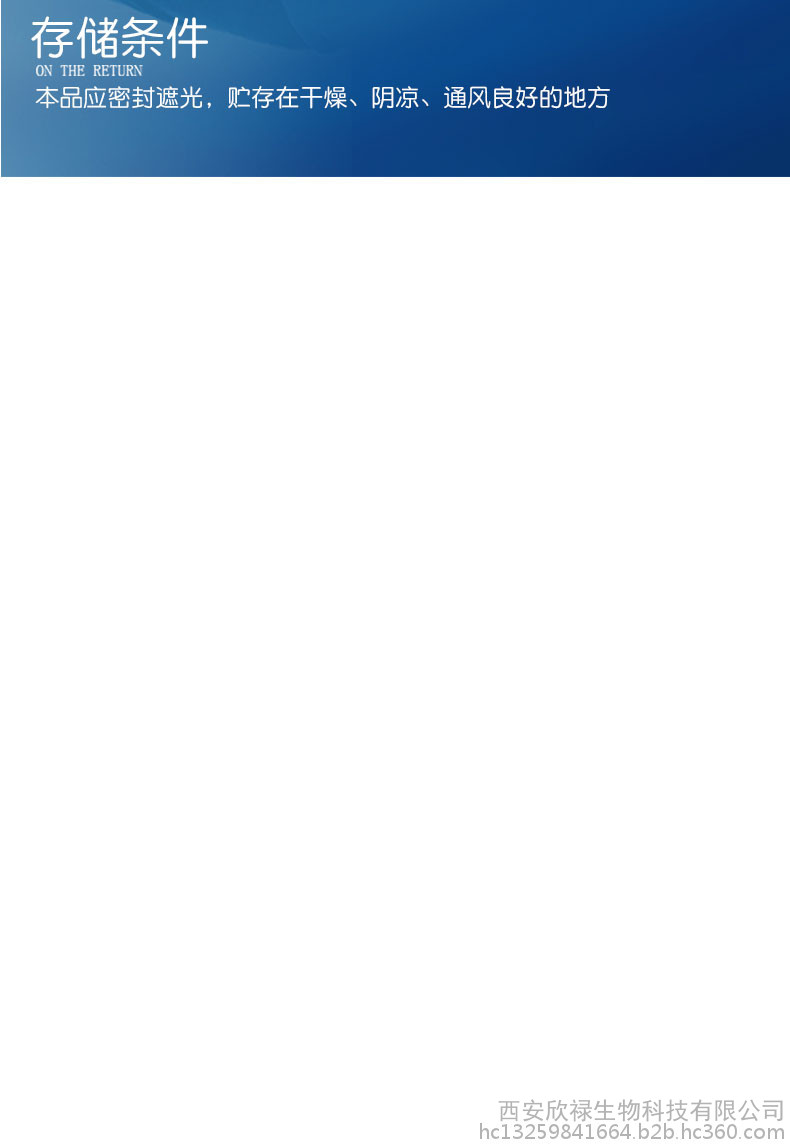Open the hc13259841664.b2b.hc360.com watermark URL
The width and height of the screenshot is (790, 1144).
(x=632, y=1132)
